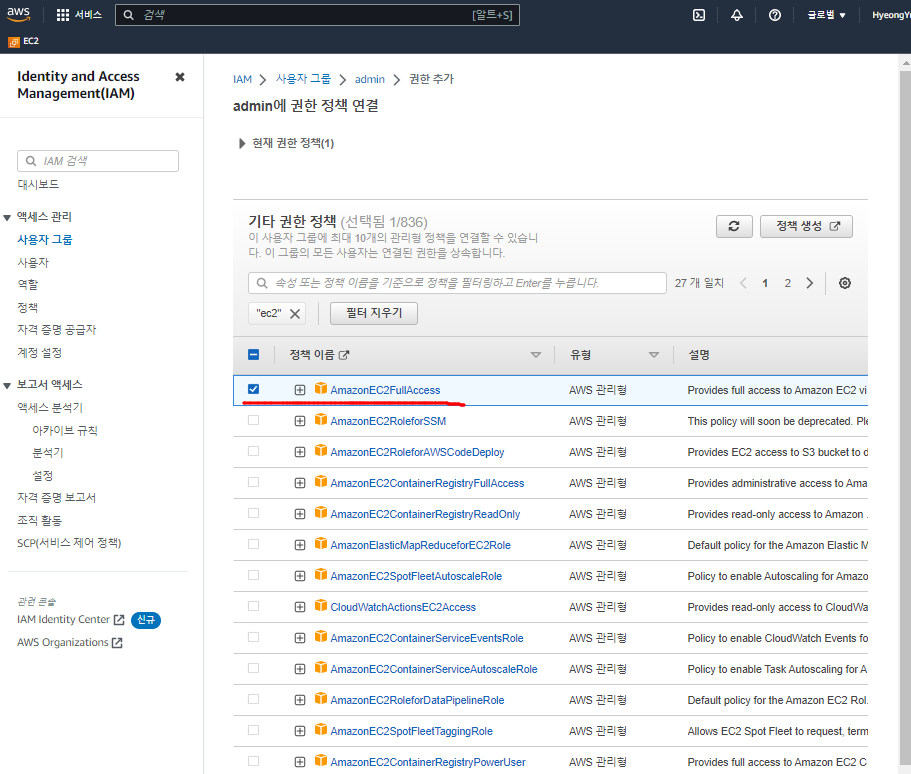Screen dimensions: 911x774
Task: Open the 글로벌 region dropdown
Action: [x=826, y=15]
